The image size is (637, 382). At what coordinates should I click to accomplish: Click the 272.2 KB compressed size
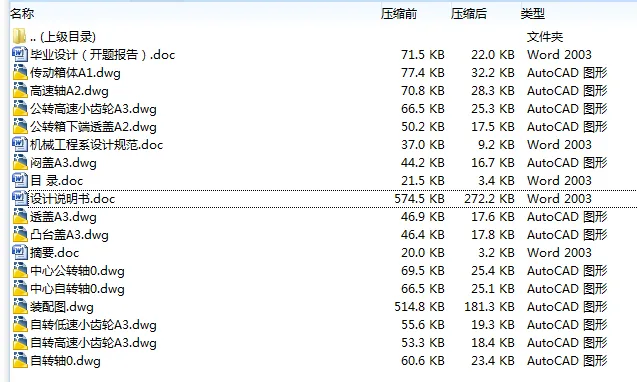[489, 199]
